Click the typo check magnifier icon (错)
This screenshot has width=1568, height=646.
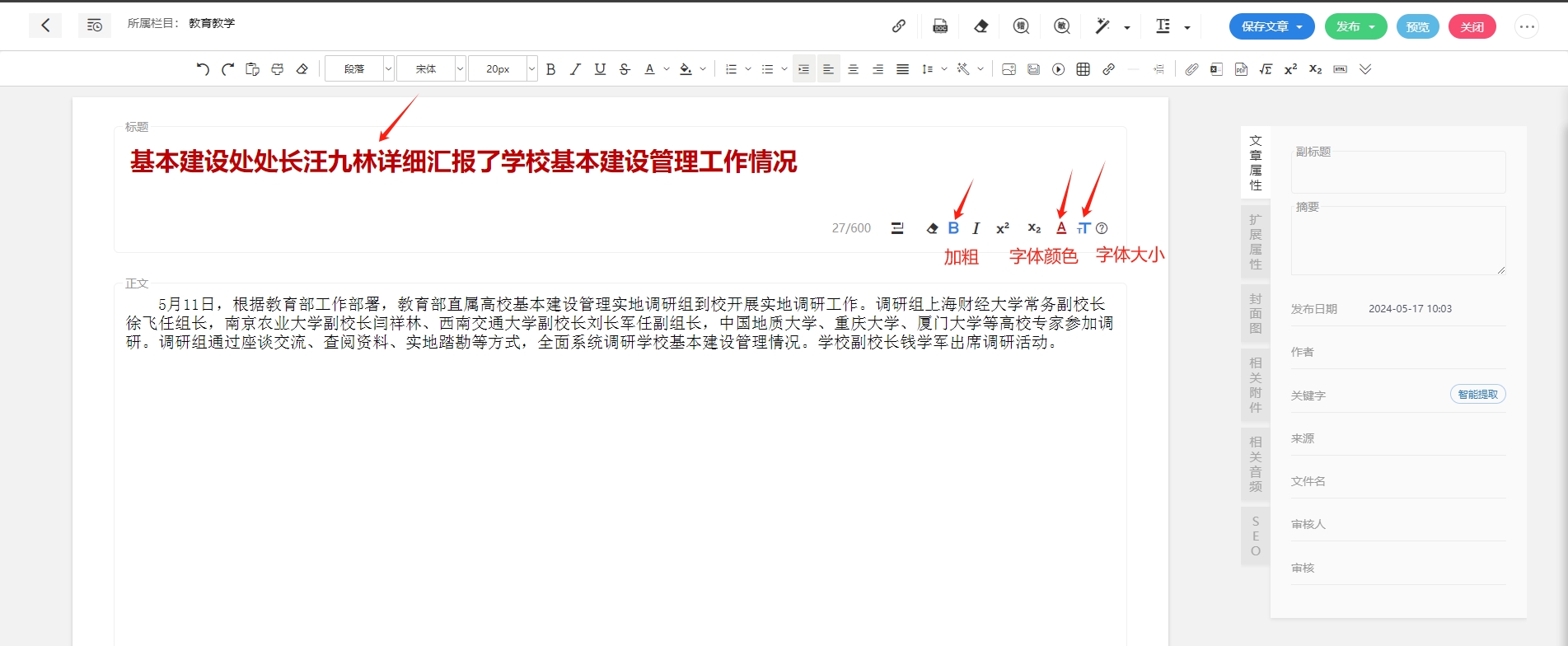tap(1021, 26)
